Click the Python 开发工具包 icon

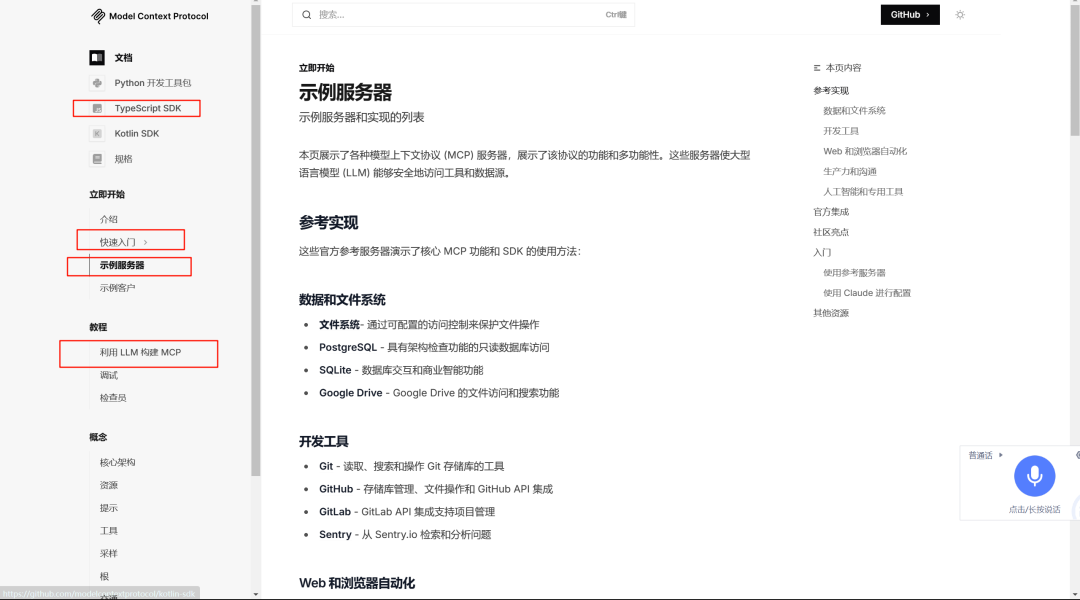[97, 83]
